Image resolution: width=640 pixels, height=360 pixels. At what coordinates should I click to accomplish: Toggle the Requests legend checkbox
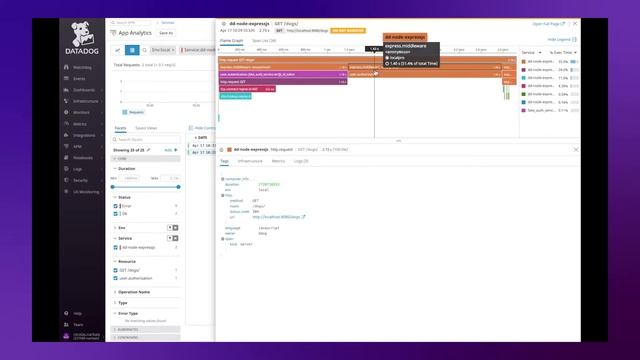point(125,112)
